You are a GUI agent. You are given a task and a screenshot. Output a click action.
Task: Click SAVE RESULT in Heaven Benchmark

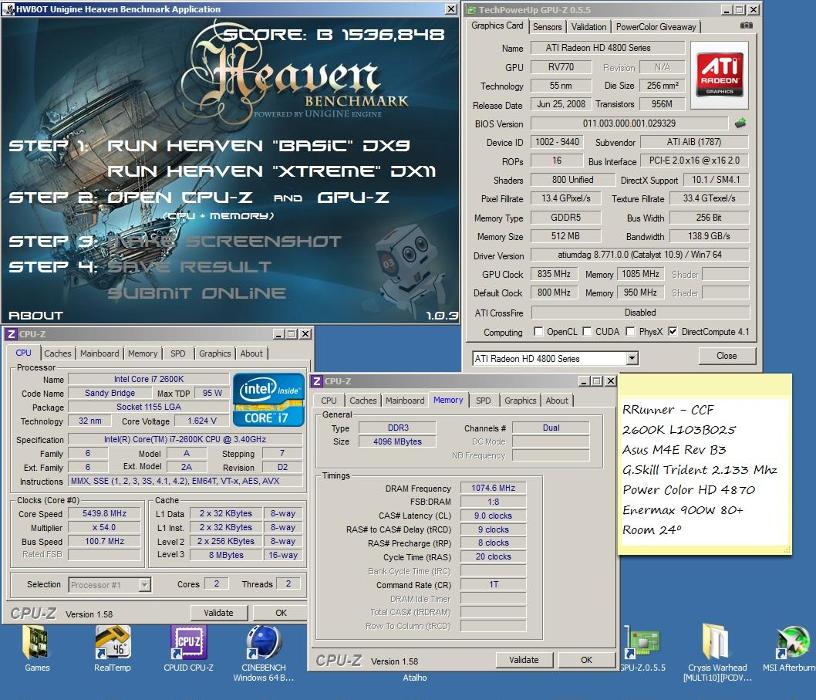coord(189,267)
